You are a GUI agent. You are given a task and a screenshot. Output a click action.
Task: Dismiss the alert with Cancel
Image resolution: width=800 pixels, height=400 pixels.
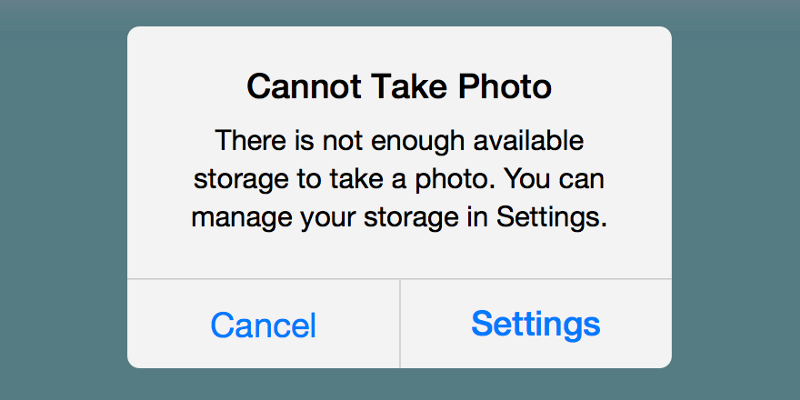263,324
